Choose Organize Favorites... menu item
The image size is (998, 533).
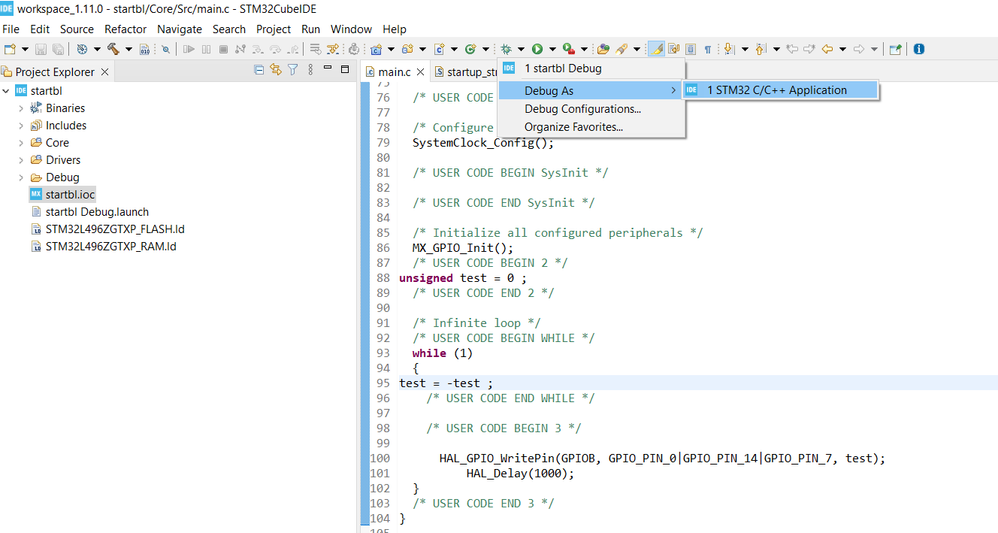point(591,127)
